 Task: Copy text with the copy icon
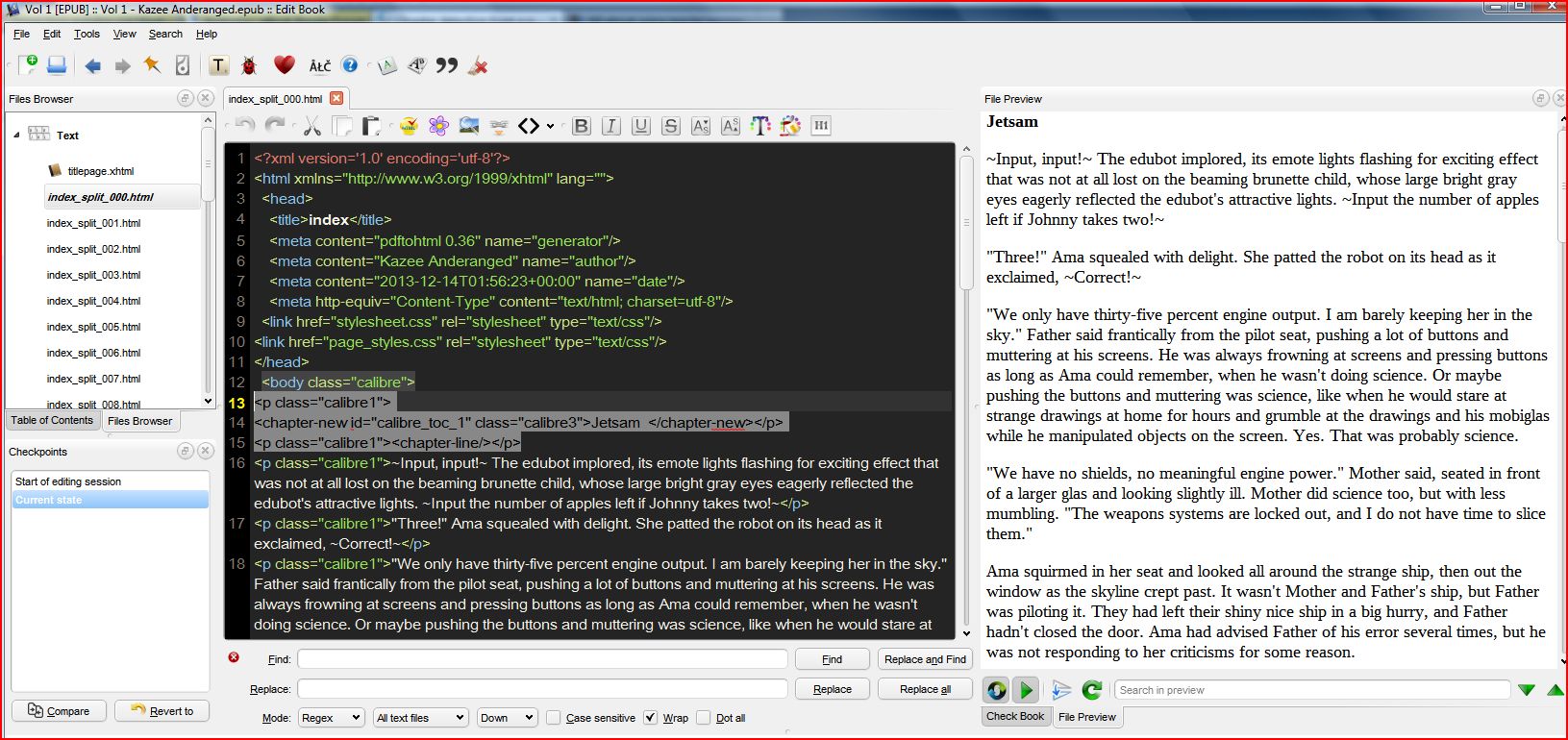click(x=341, y=126)
